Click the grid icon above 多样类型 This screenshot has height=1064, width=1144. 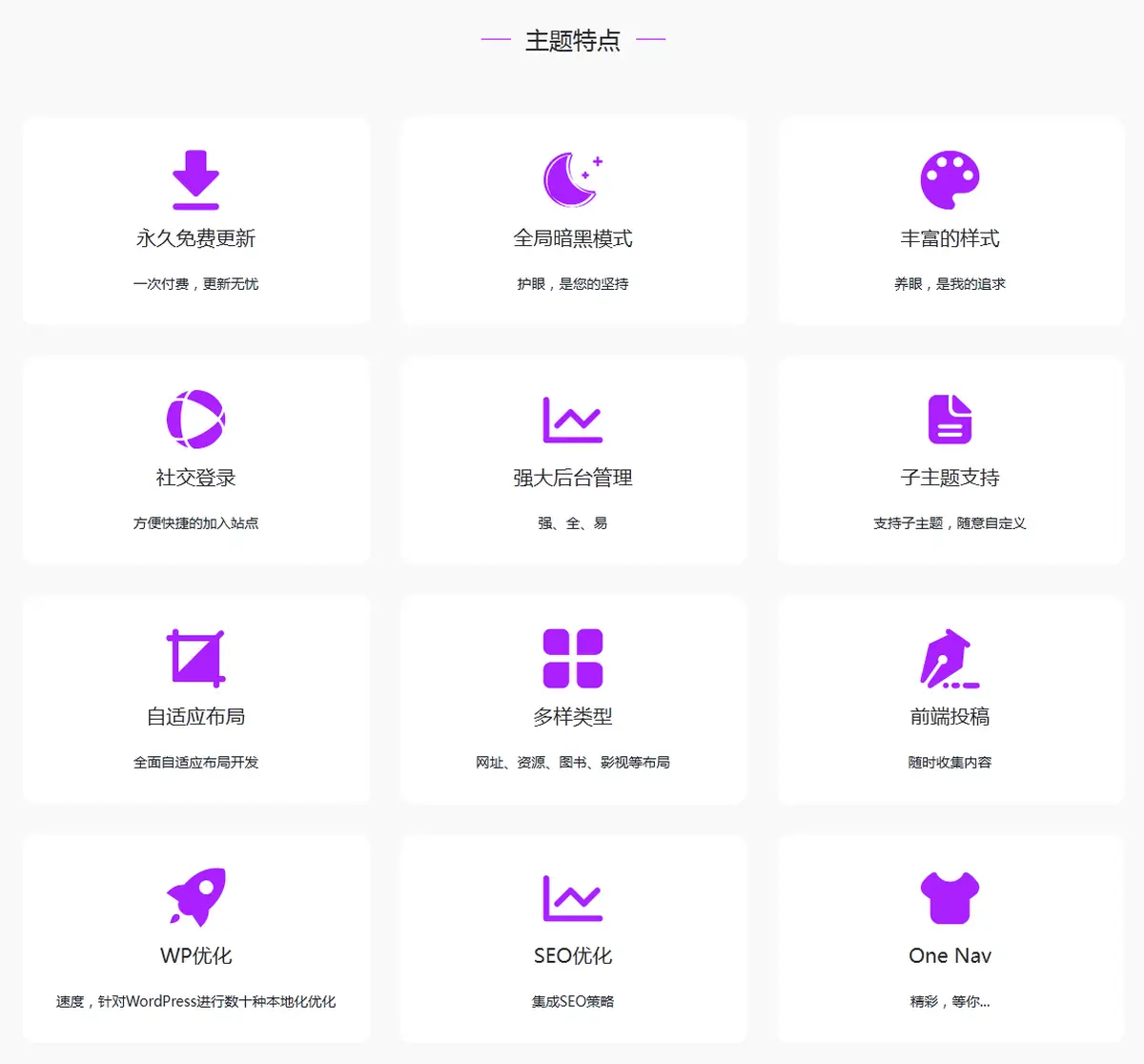tap(571, 658)
